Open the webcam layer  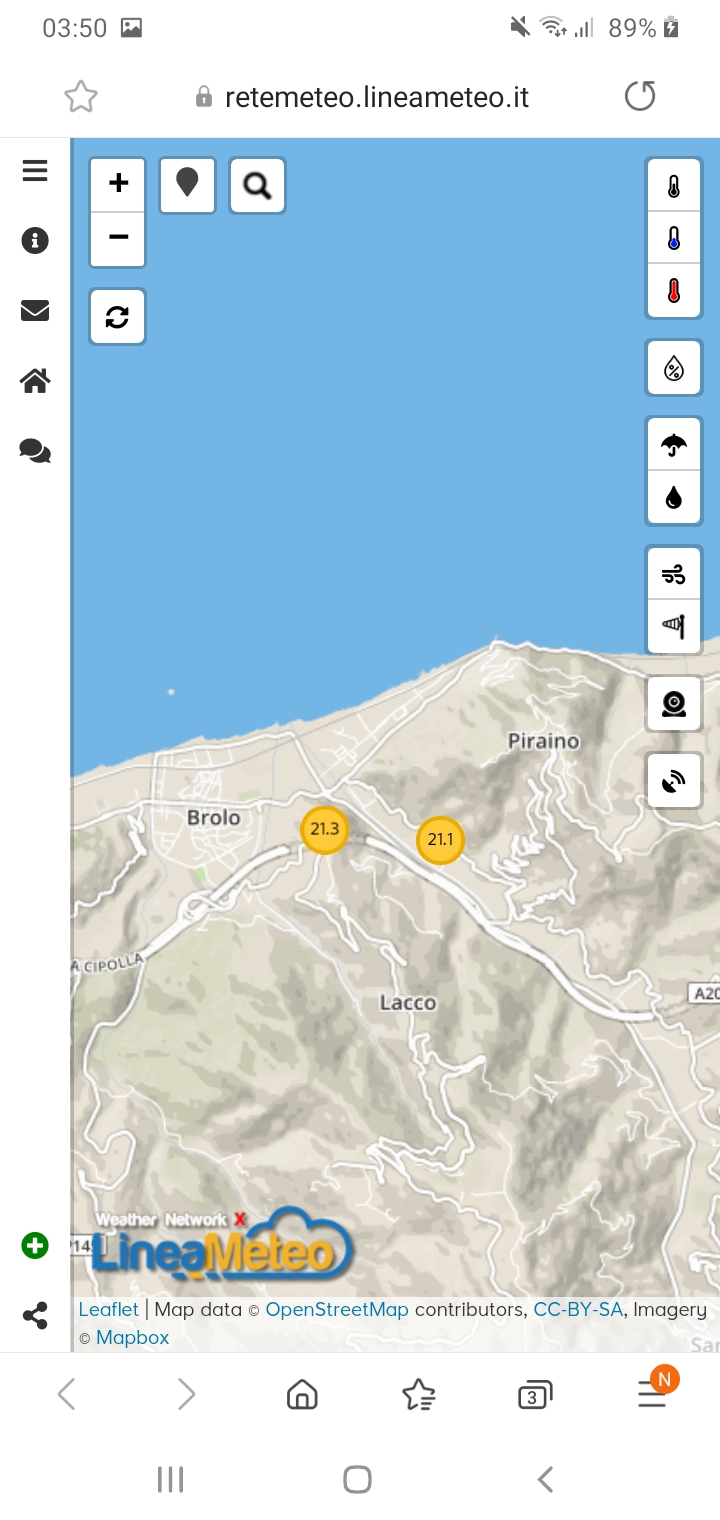pyautogui.click(x=674, y=703)
